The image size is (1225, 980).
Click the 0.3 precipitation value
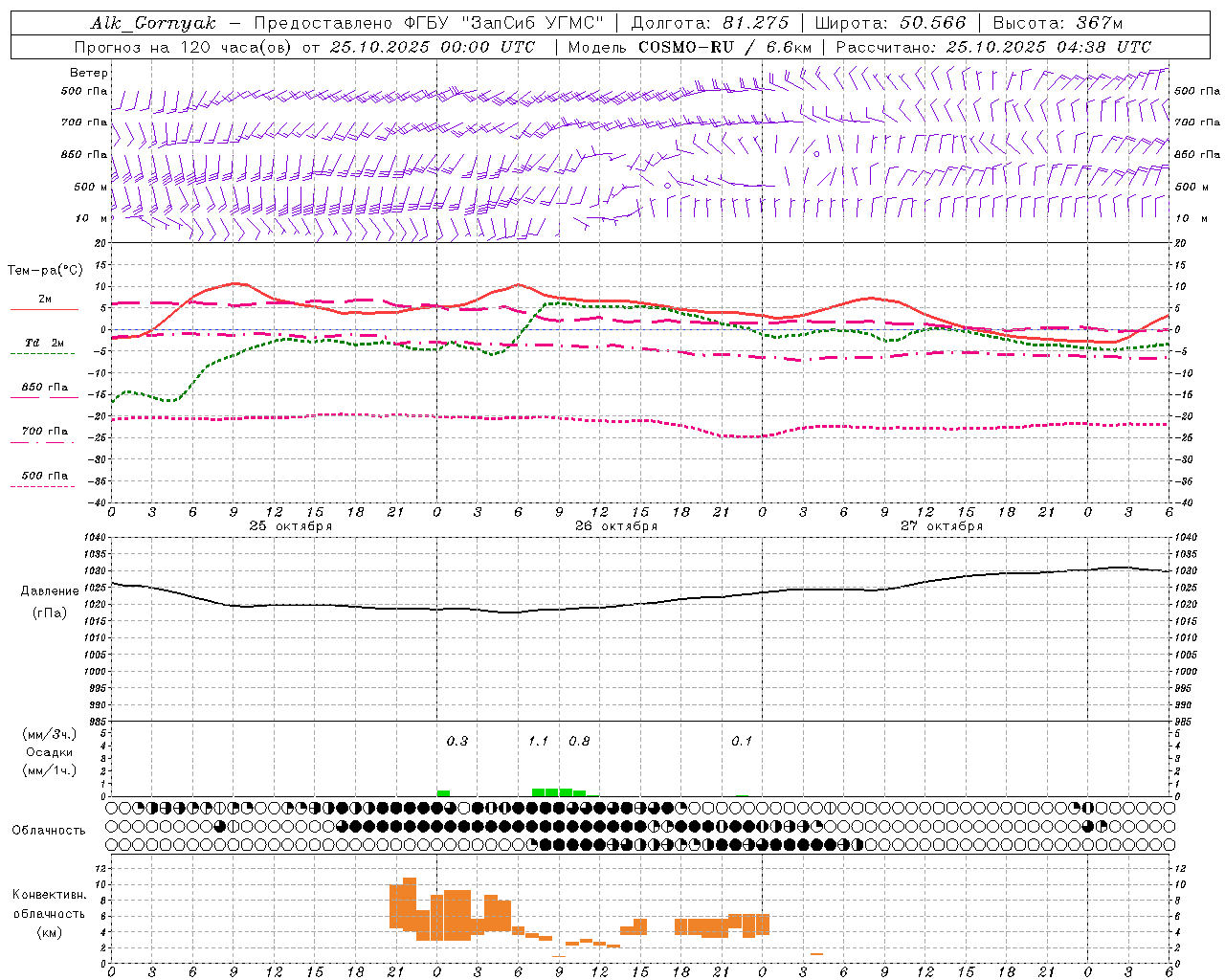coord(457,742)
